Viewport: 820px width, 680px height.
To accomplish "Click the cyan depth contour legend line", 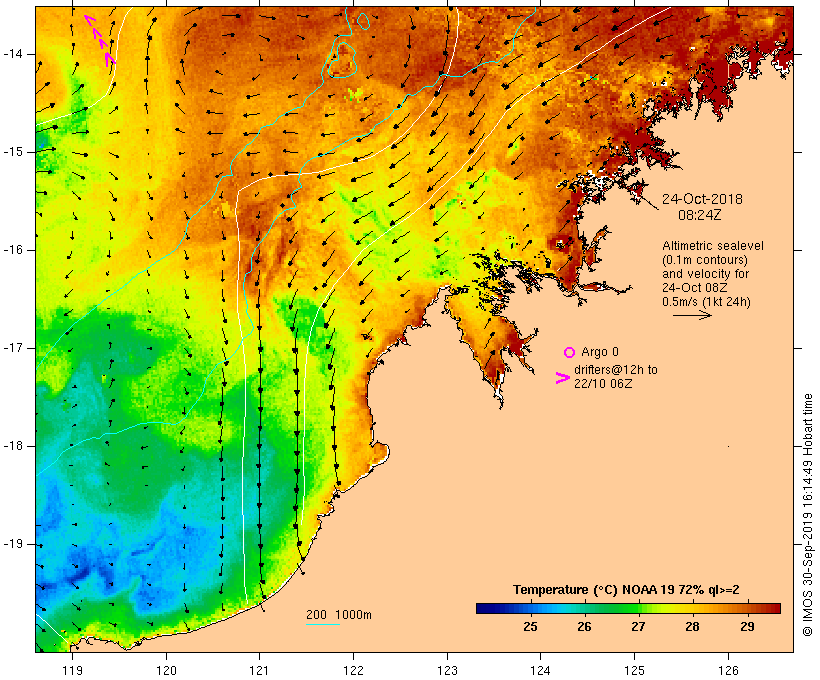I will tap(323, 624).
